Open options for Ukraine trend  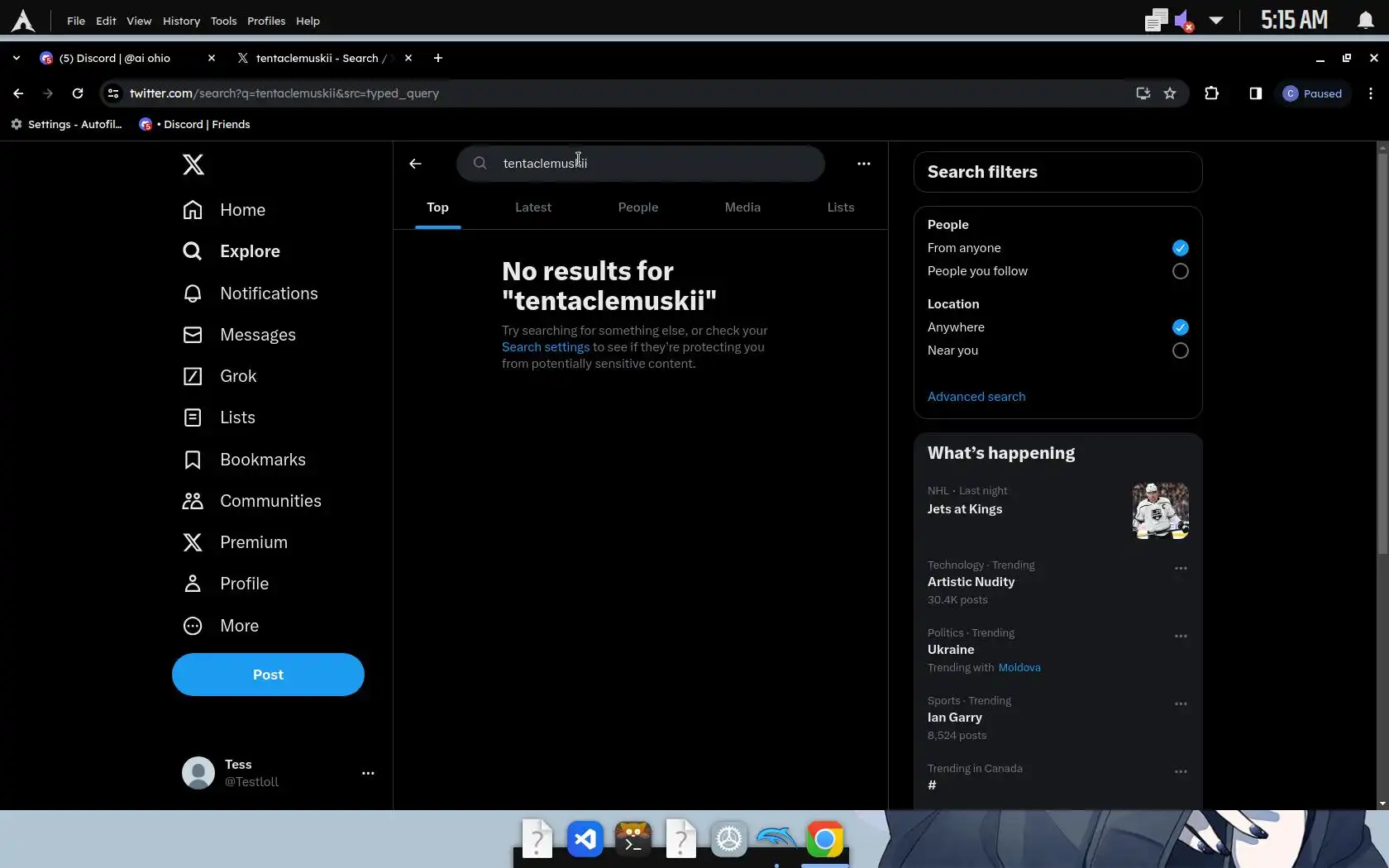[1181, 637]
